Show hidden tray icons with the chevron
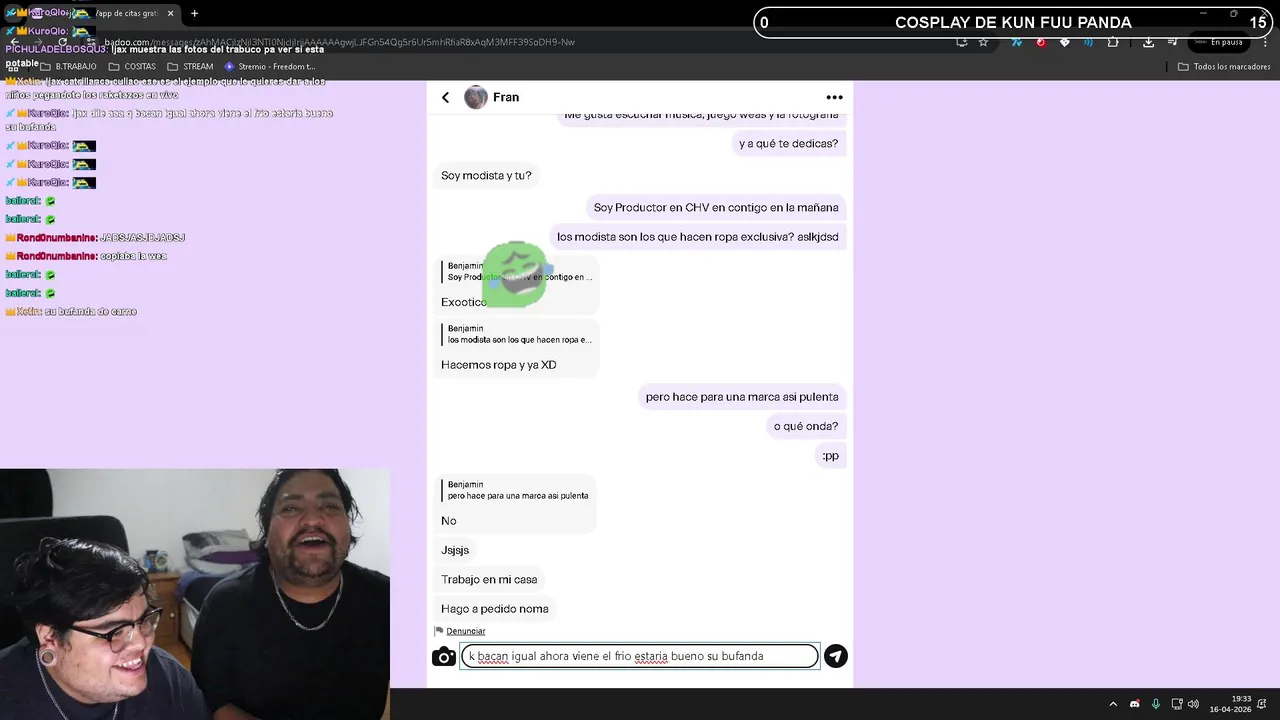This screenshot has width=1280, height=720. point(1112,704)
